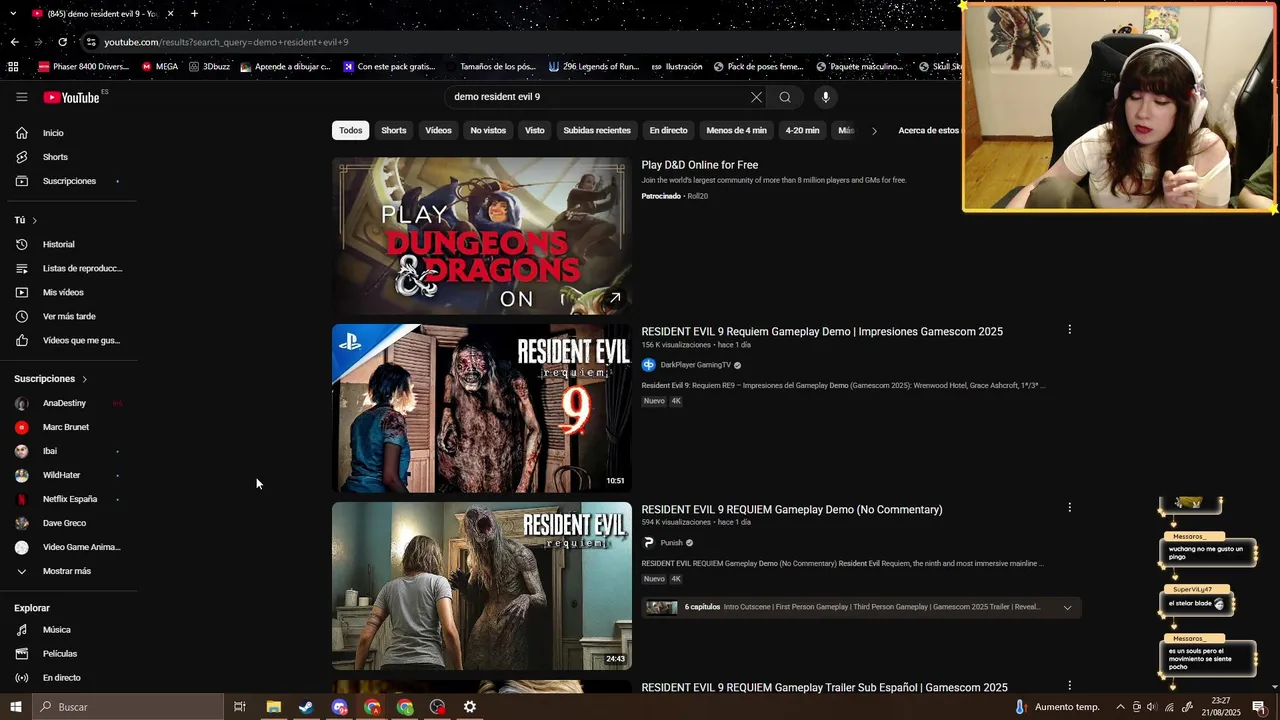Screen dimensions: 1280x720
Task: Select the Shorts filter chip
Action: [x=394, y=130]
